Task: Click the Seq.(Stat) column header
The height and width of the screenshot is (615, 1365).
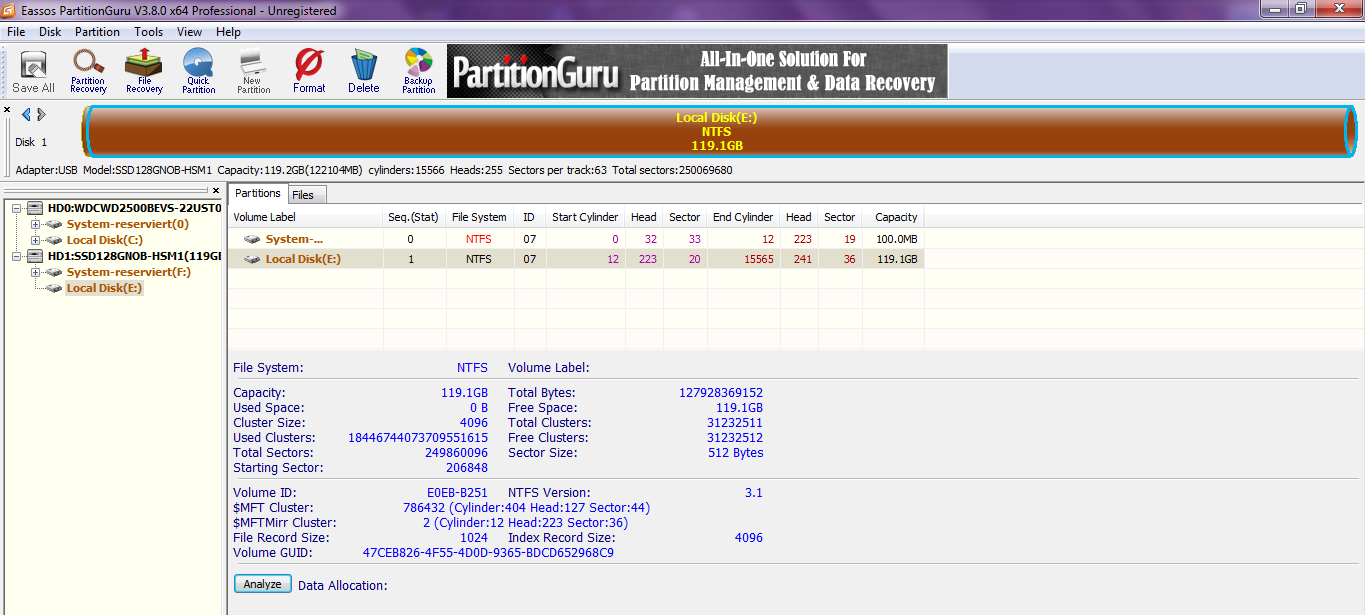Action: pyautogui.click(x=414, y=217)
